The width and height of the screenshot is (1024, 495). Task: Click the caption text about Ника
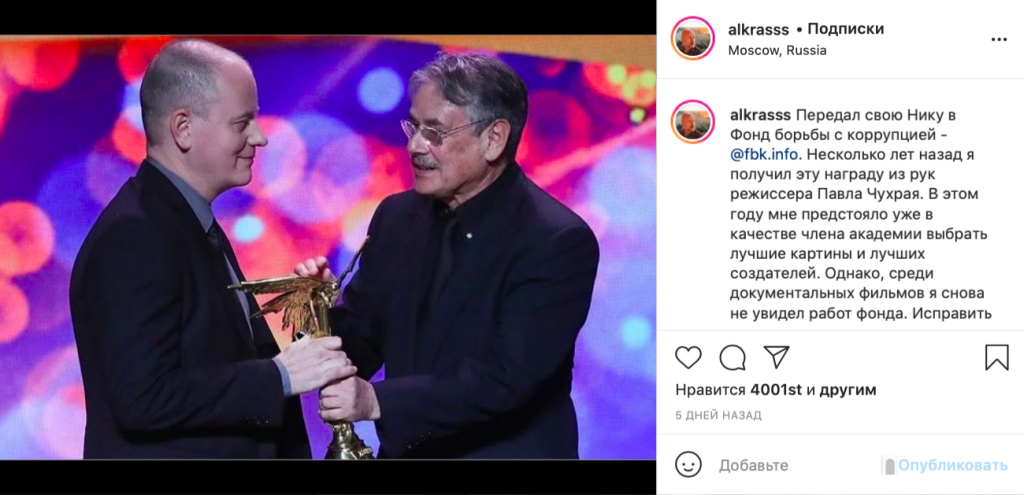pyautogui.click(x=861, y=216)
